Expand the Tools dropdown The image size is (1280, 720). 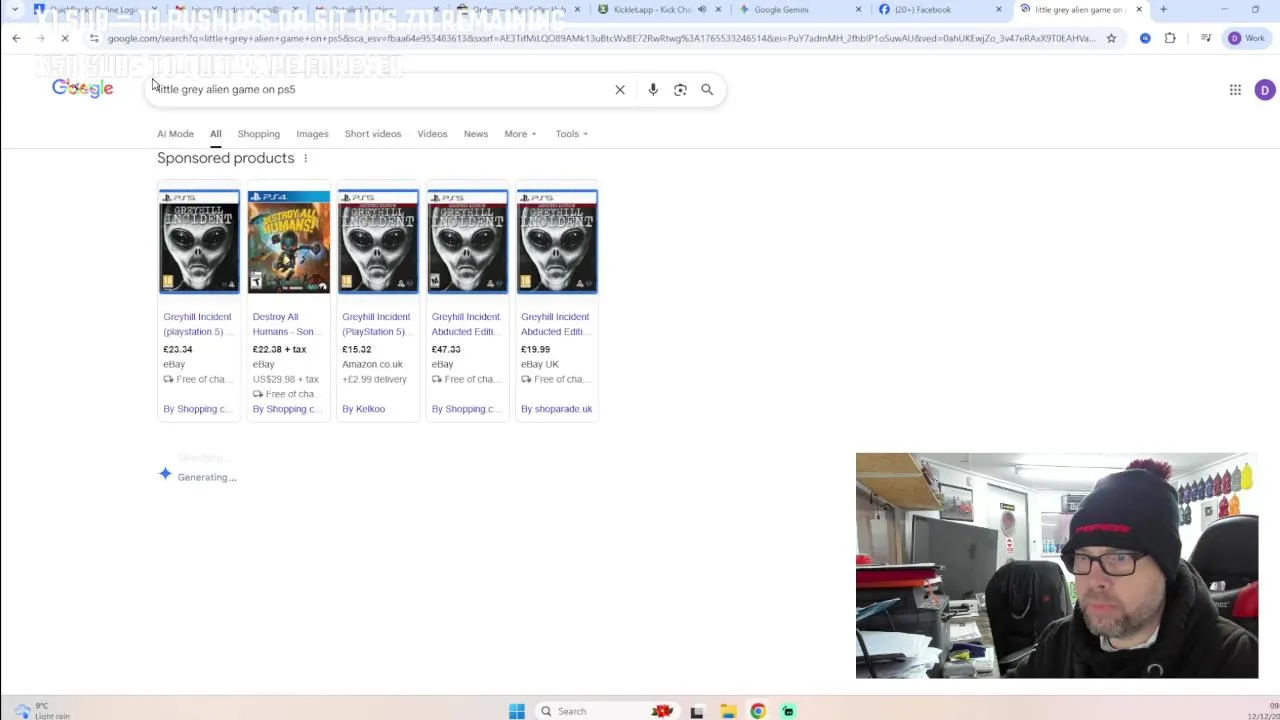571,134
